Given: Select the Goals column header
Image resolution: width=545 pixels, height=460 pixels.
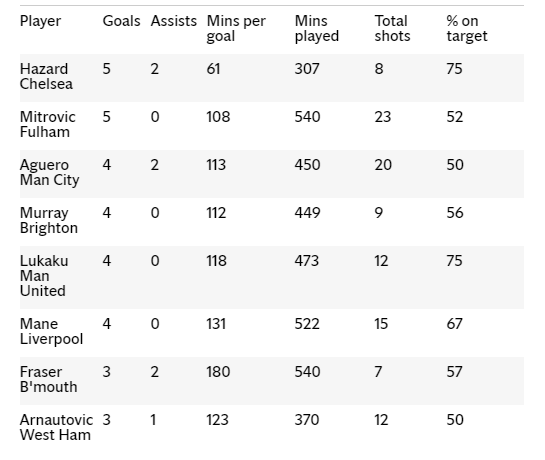Looking at the screenshot, I should (121, 21).
